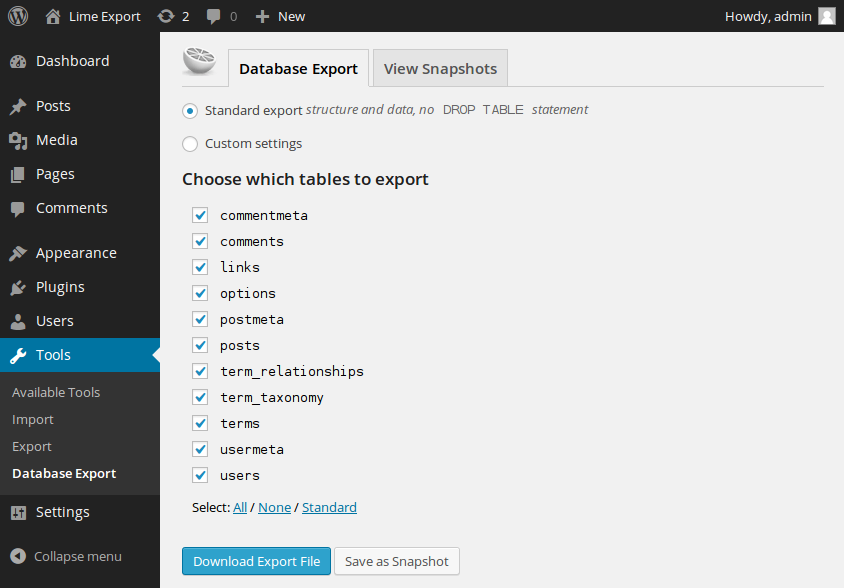Click the Save as Snapshot button
This screenshot has height=588, width=844.
[397, 561]
